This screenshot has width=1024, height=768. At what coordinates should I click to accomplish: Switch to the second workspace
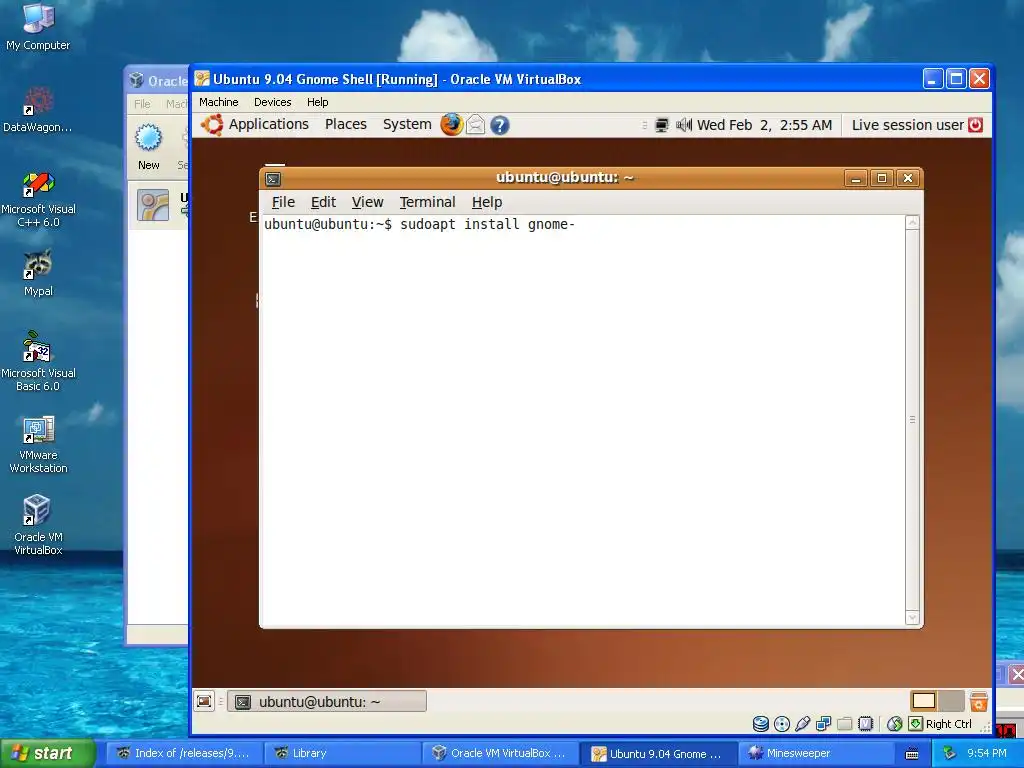[x=951, y=701]
